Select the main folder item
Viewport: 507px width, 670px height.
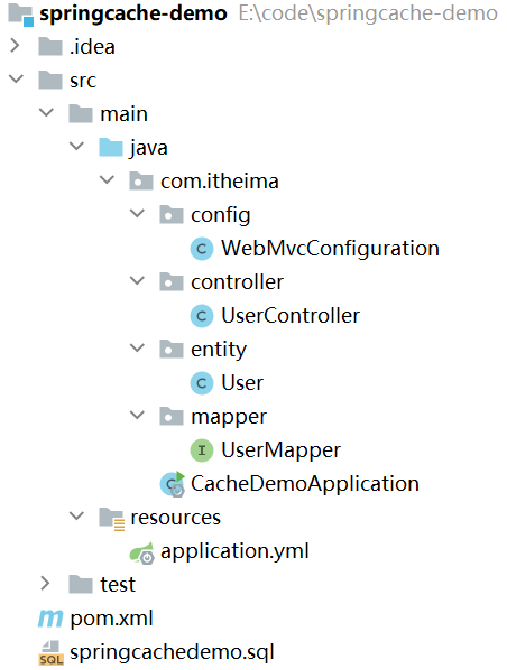click(x=124, y=114)
